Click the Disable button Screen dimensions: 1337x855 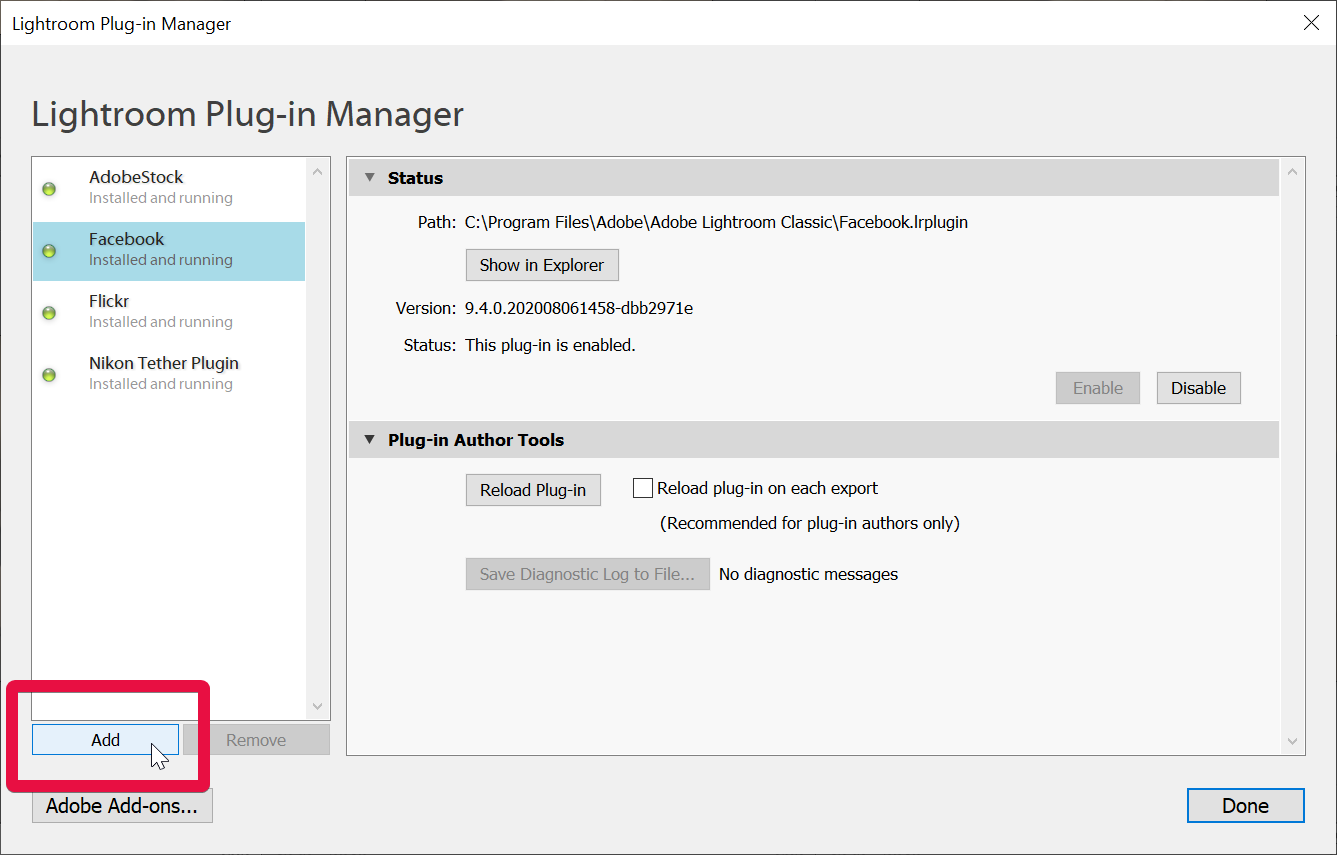click(x=1198, y=388)
